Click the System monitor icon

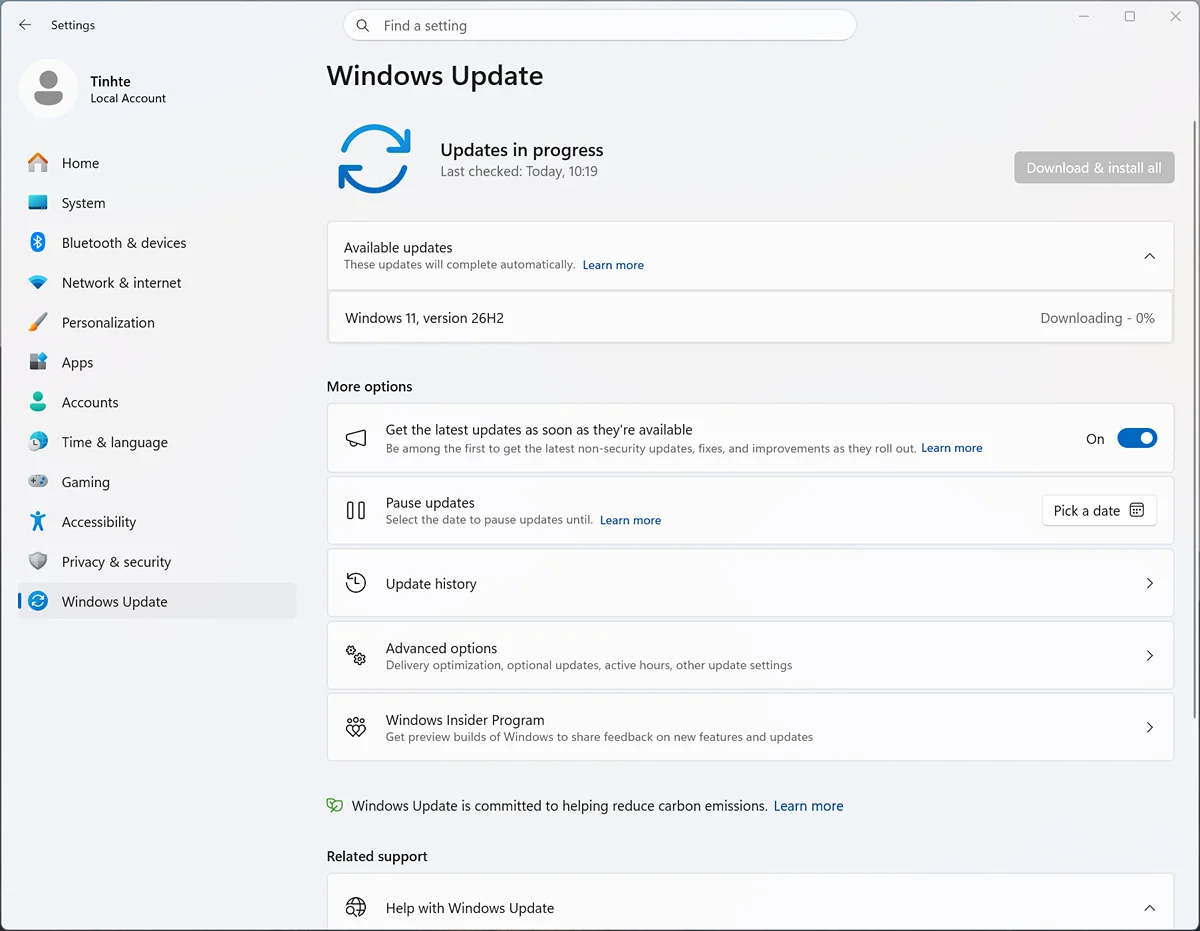[38, 203]
